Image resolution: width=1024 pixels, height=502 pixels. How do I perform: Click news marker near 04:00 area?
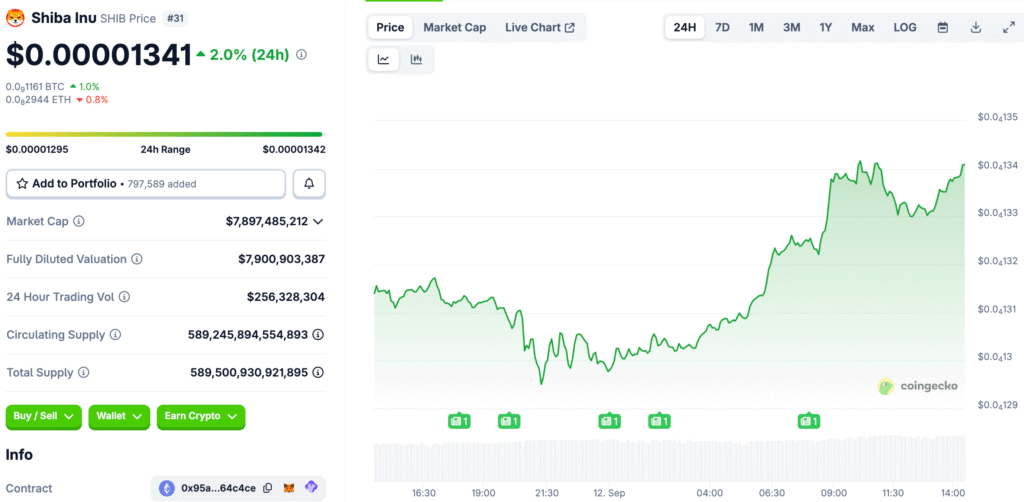coord(659,421)
